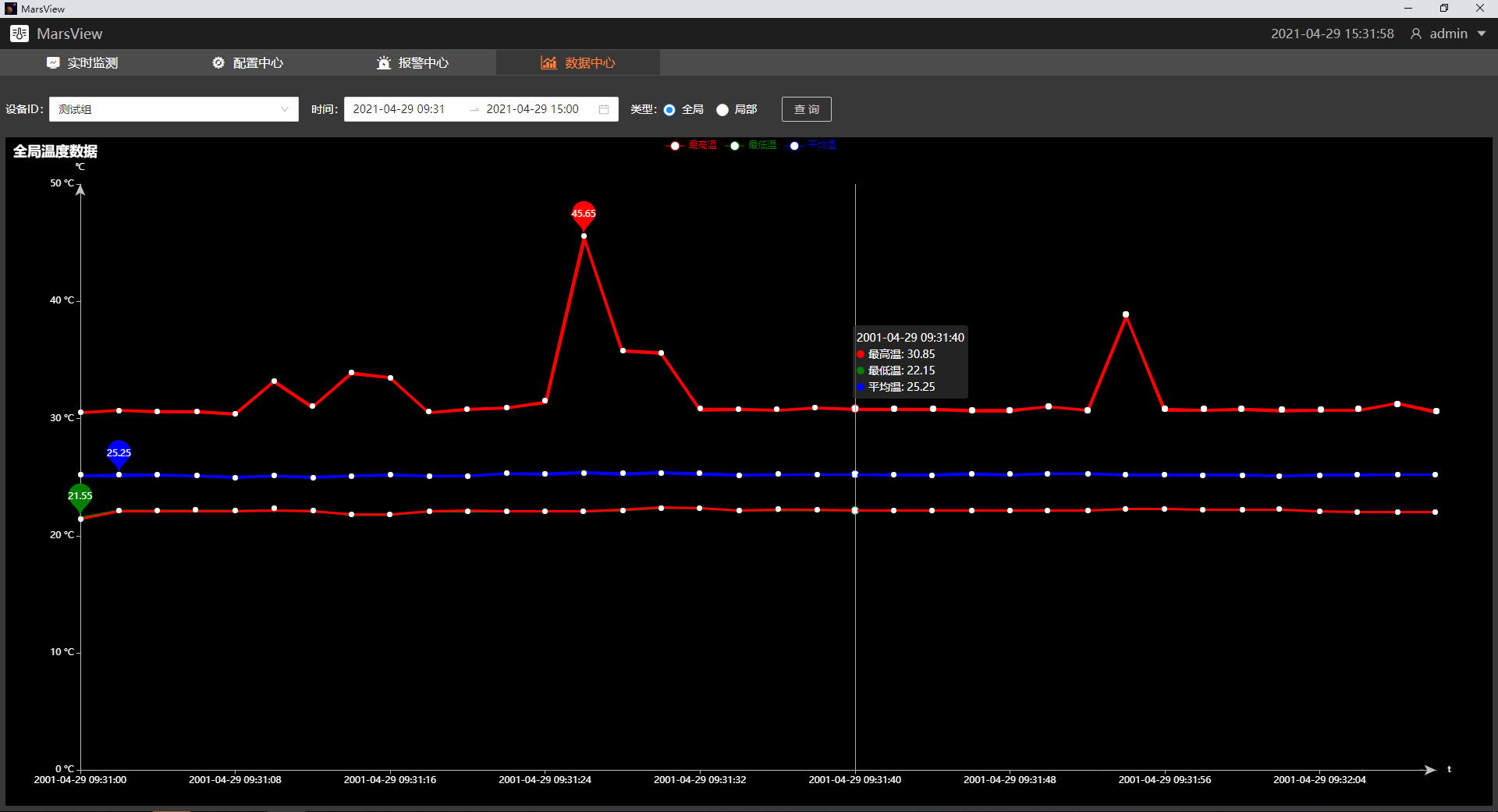Select the 数据中心 data center tab
Screen dimensions: 1498x812
pyautogui.click(x=578, y=62)
